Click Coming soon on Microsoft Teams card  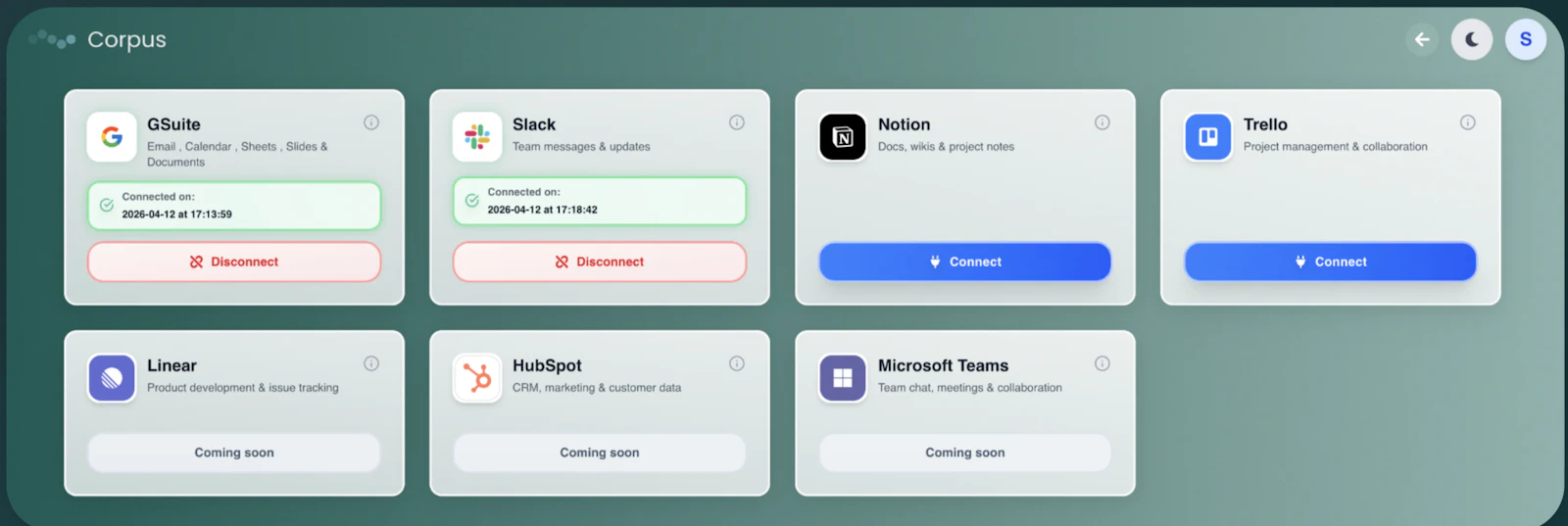(965, 453)
